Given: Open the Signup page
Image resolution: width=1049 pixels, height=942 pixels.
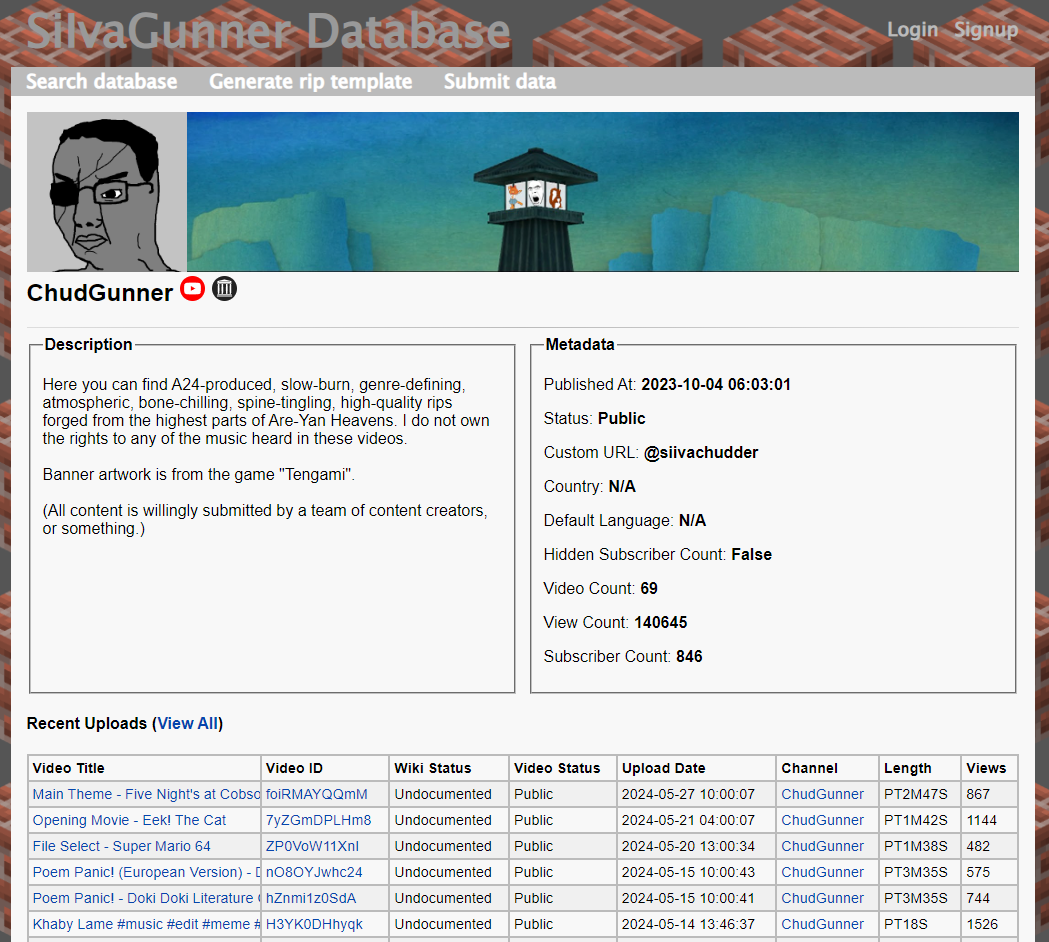Looking at the screenshot, I should pyautogui.click(x=986, y=29).
